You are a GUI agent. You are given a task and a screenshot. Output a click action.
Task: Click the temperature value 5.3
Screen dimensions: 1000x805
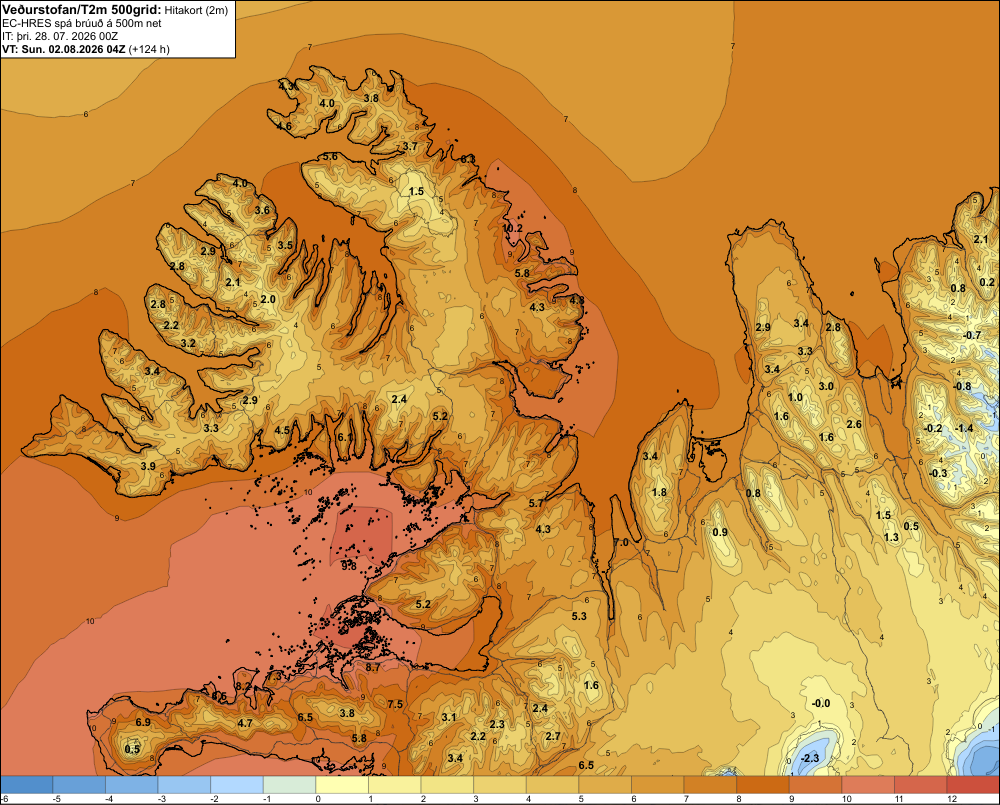(579, 616)
